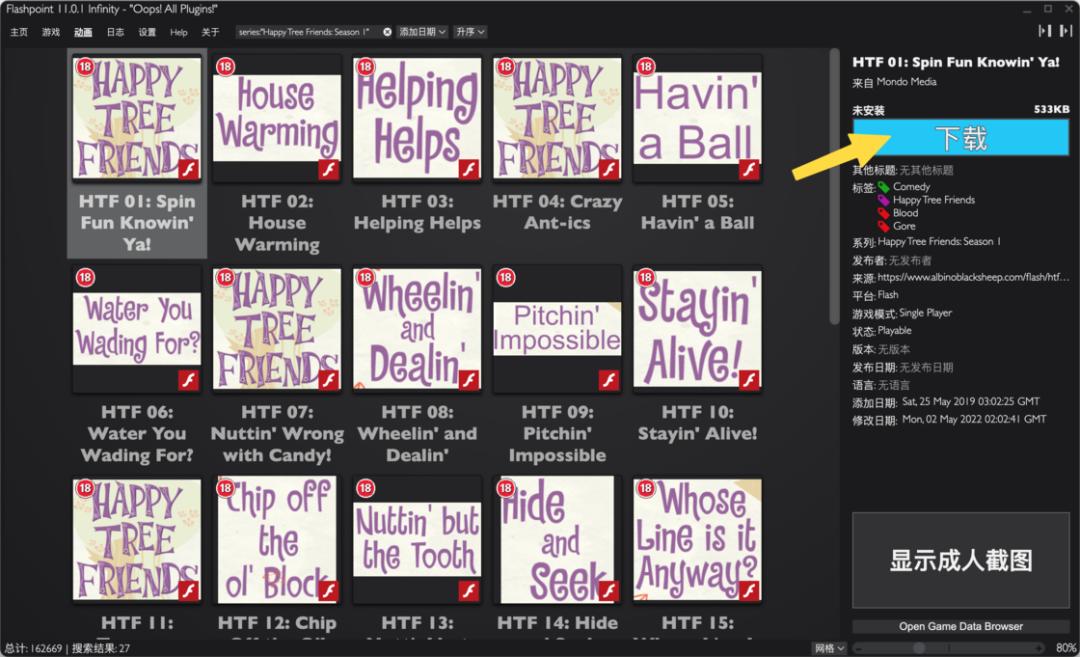Screen dimensions: 1080x657
Task: Open the Help tab
Action: click(x=178, y=32)
